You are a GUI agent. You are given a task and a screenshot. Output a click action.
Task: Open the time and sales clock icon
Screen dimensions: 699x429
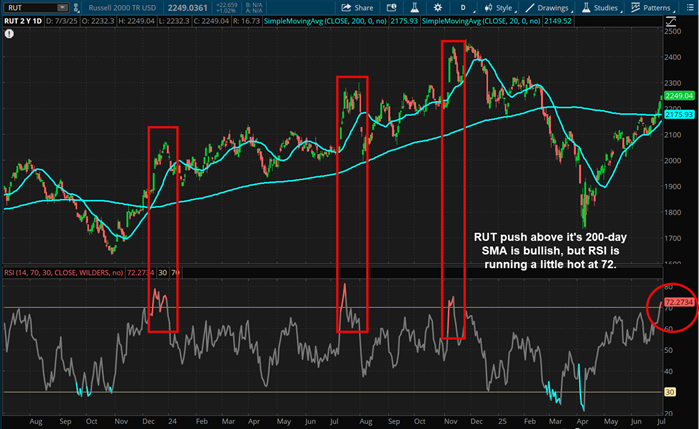pos(391,8)
